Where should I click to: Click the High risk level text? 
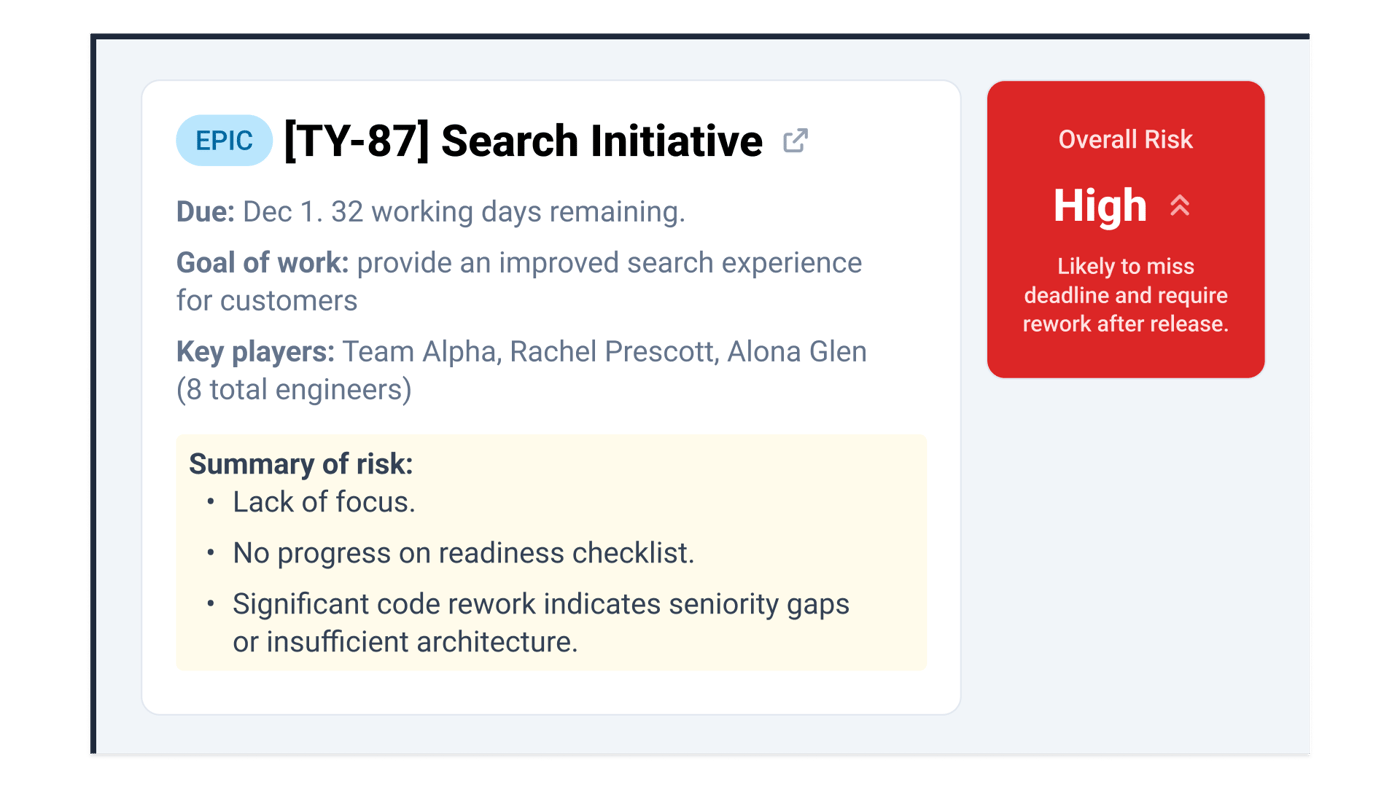coord(1100,206)
